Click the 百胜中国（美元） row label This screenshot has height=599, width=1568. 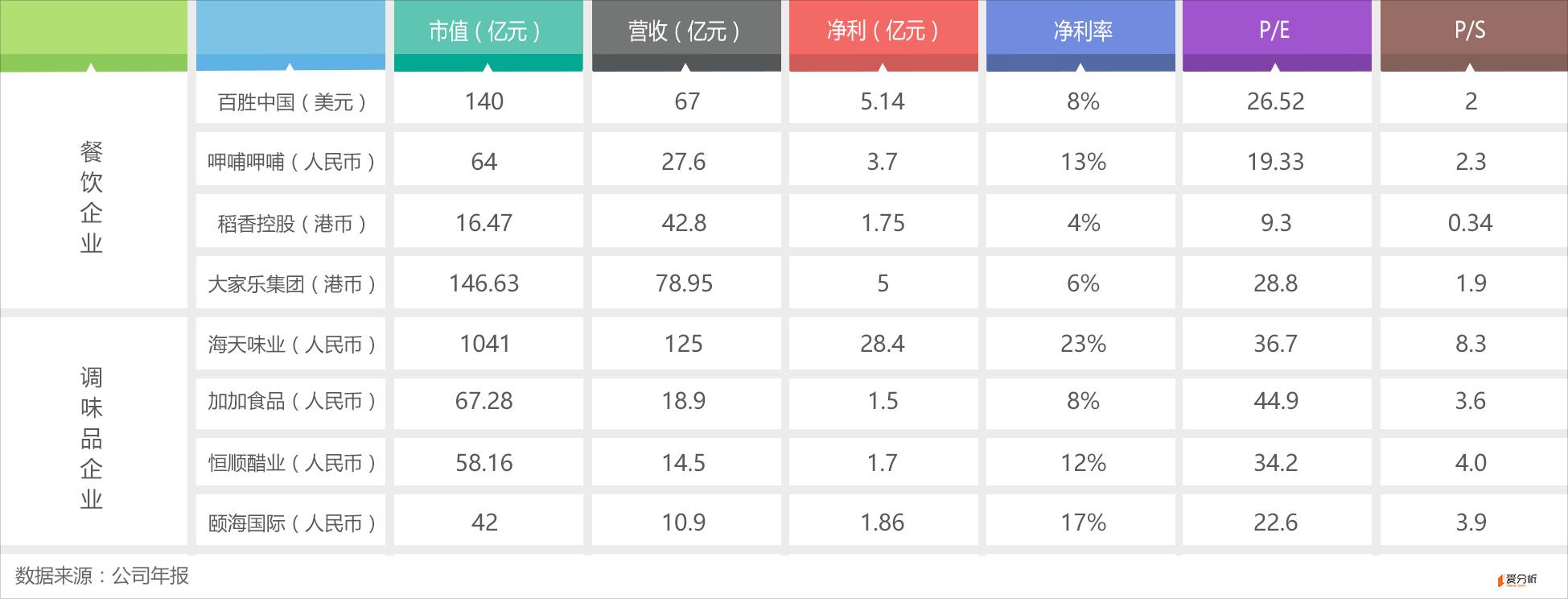tap(290, 102)
